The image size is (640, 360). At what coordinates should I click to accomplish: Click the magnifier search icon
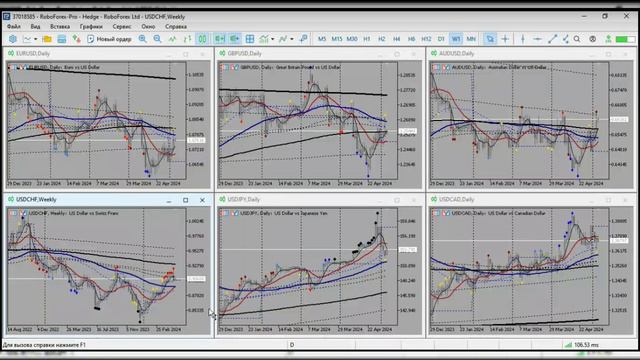(x=577, y=39)
